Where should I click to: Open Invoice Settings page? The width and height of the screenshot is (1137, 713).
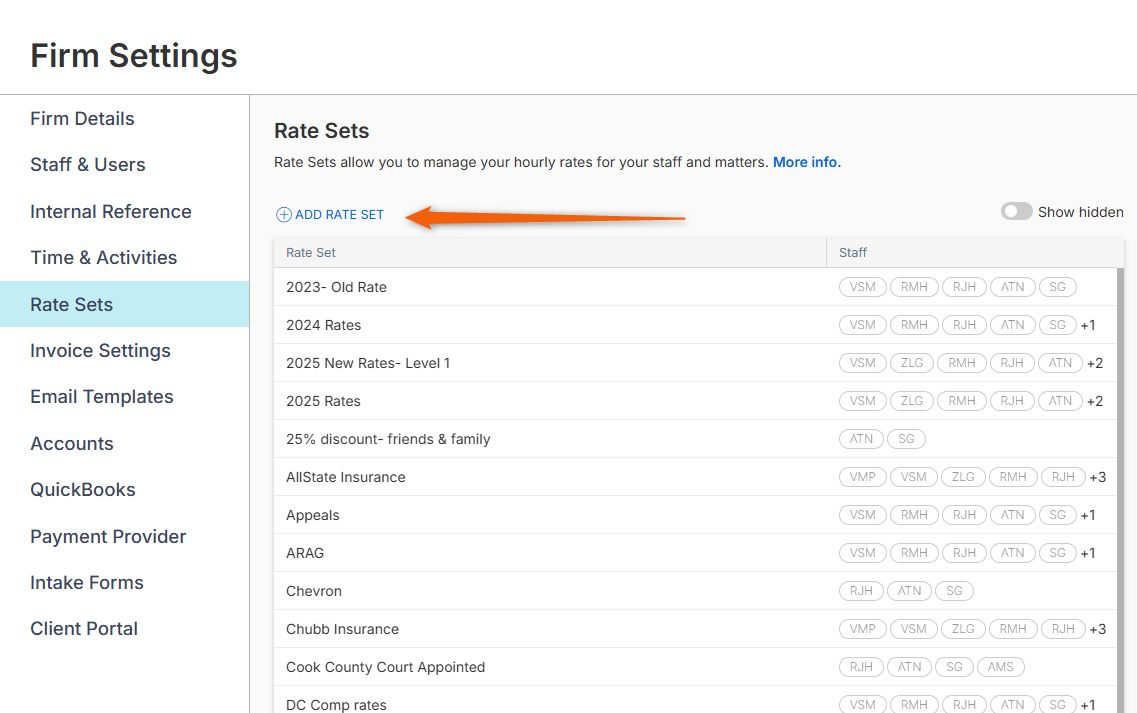(x=100, y=351)
